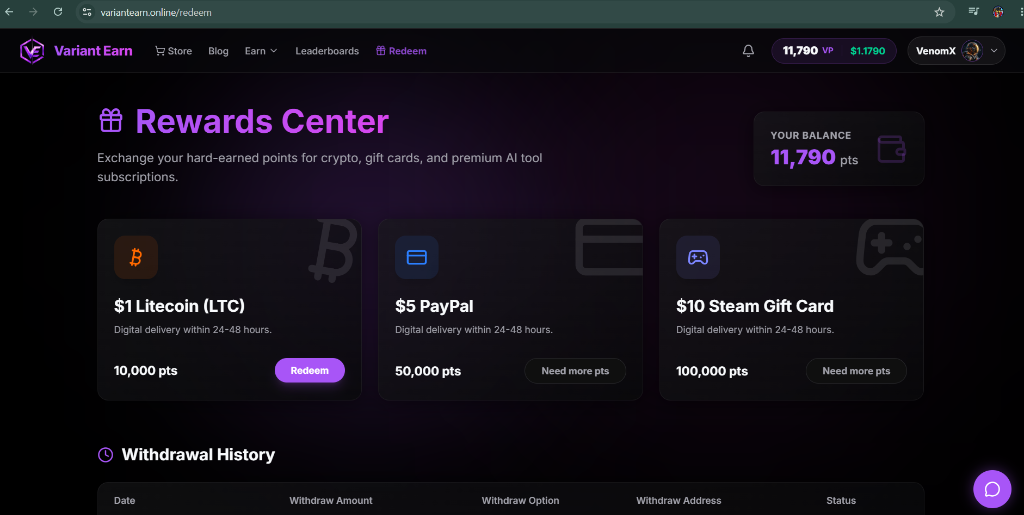Redeem the $1 Litecoin reward
The height and width of the screenshot is (515, 1024).
(x=310, y=370)
